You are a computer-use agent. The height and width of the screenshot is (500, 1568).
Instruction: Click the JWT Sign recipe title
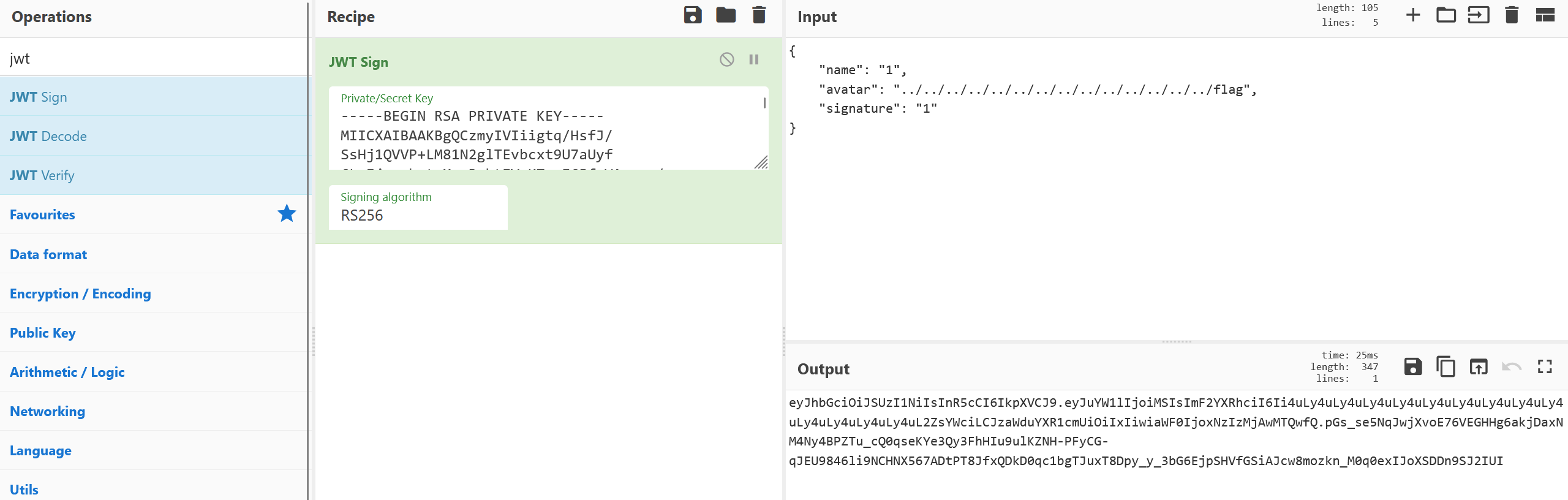point(358,62)
